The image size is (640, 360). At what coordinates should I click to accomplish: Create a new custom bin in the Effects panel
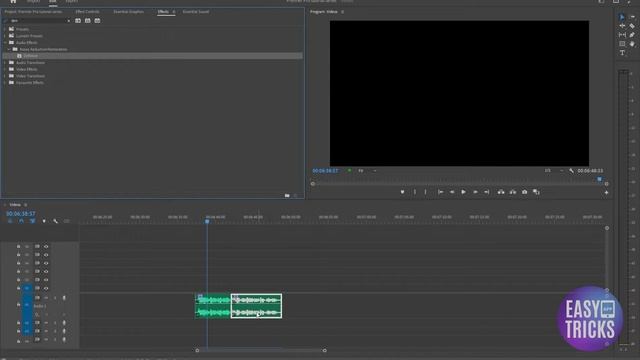click(287, 196)
